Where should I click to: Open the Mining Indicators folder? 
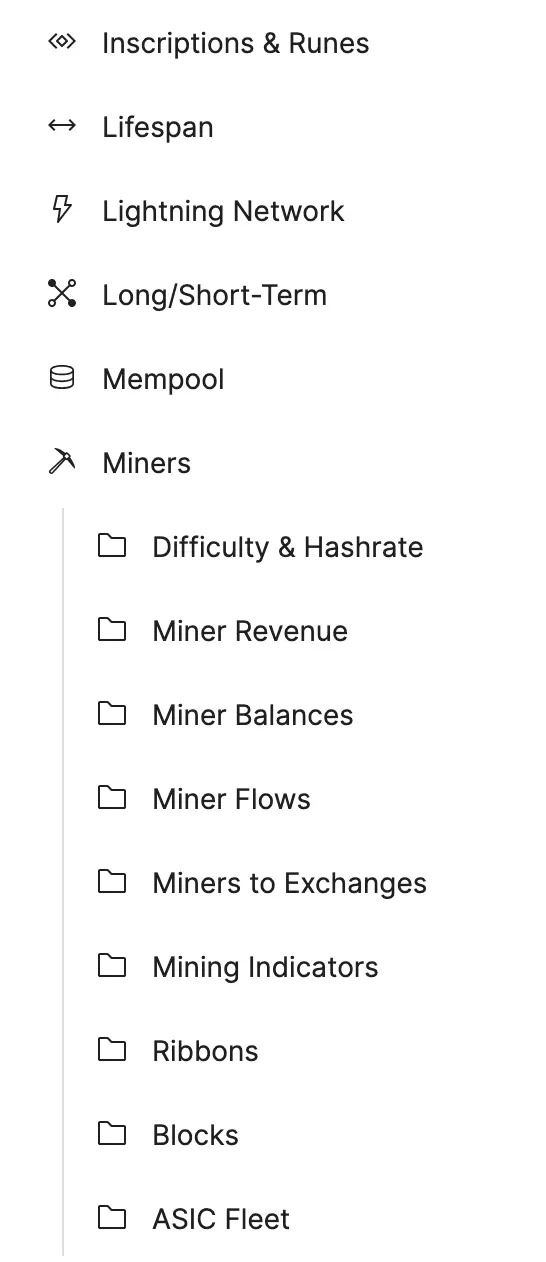(x=265, y=967)
